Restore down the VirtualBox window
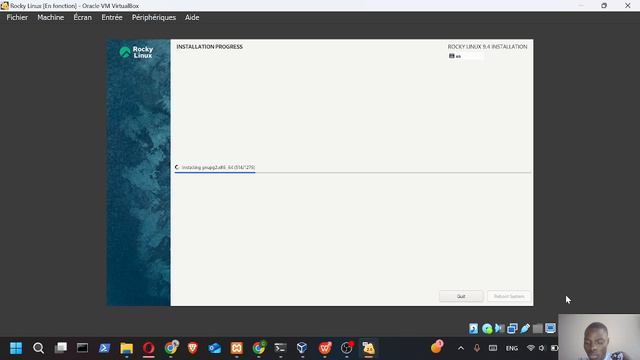The image size is (640, 360). pyautogui.click(x=604, y=6)
